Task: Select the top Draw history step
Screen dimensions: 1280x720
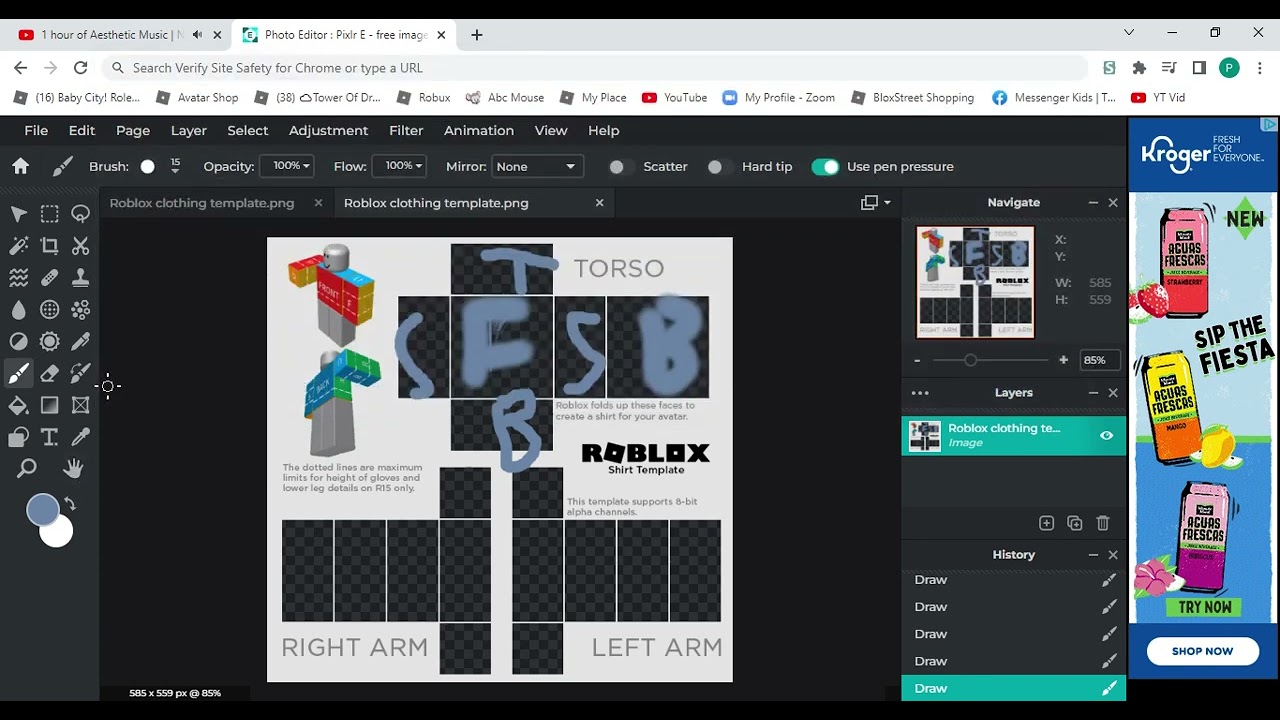Action: 1014,580
